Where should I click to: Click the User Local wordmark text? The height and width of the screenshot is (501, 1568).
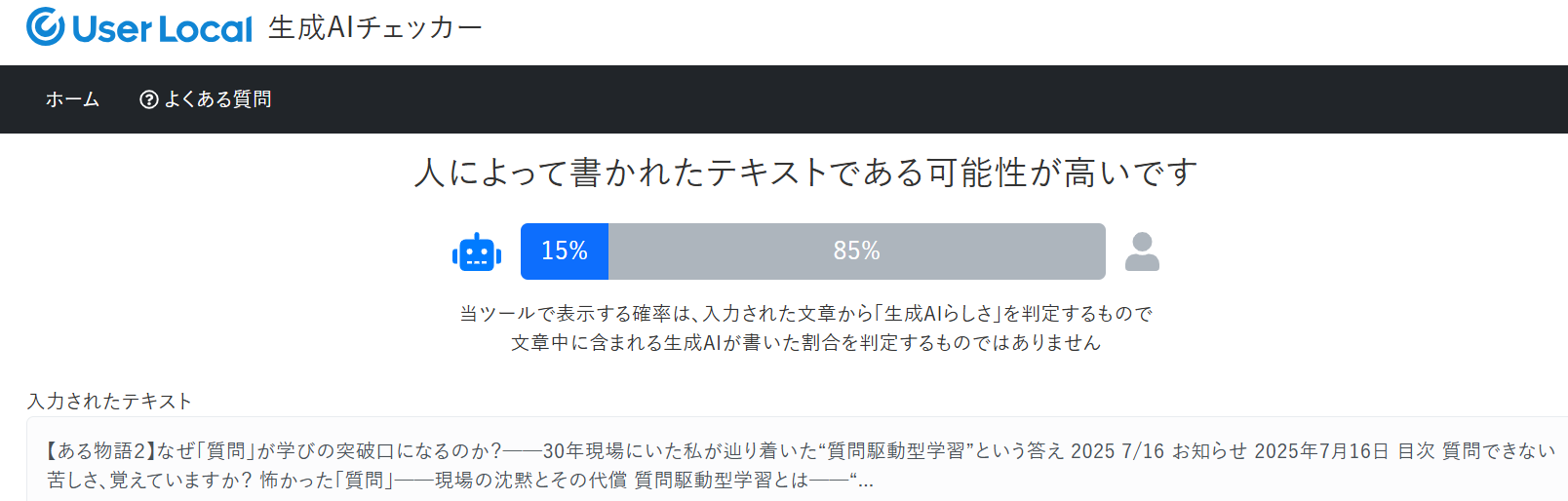point(162,29)
